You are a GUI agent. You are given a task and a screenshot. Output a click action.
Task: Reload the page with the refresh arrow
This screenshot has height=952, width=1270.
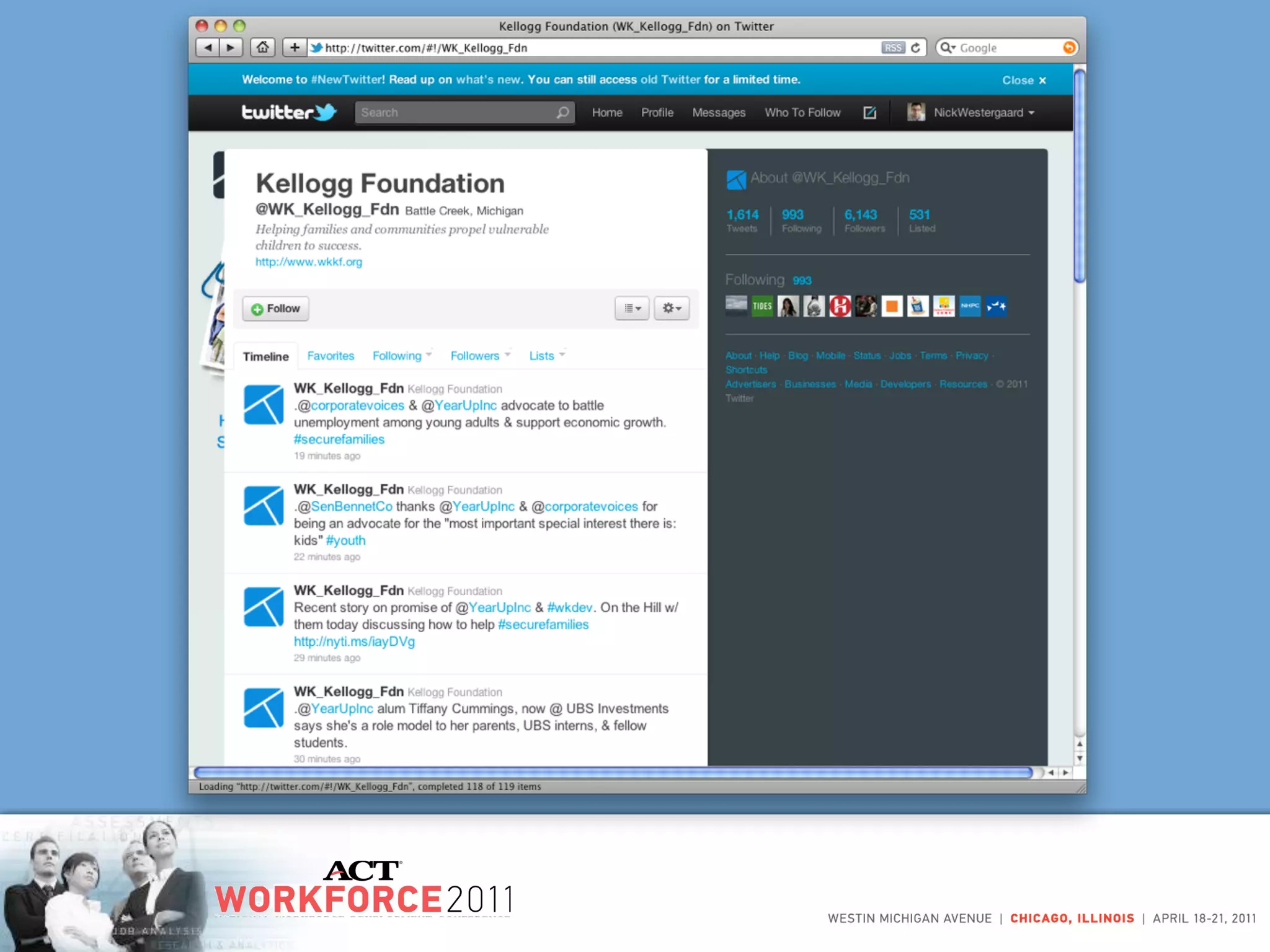point(916,48)
